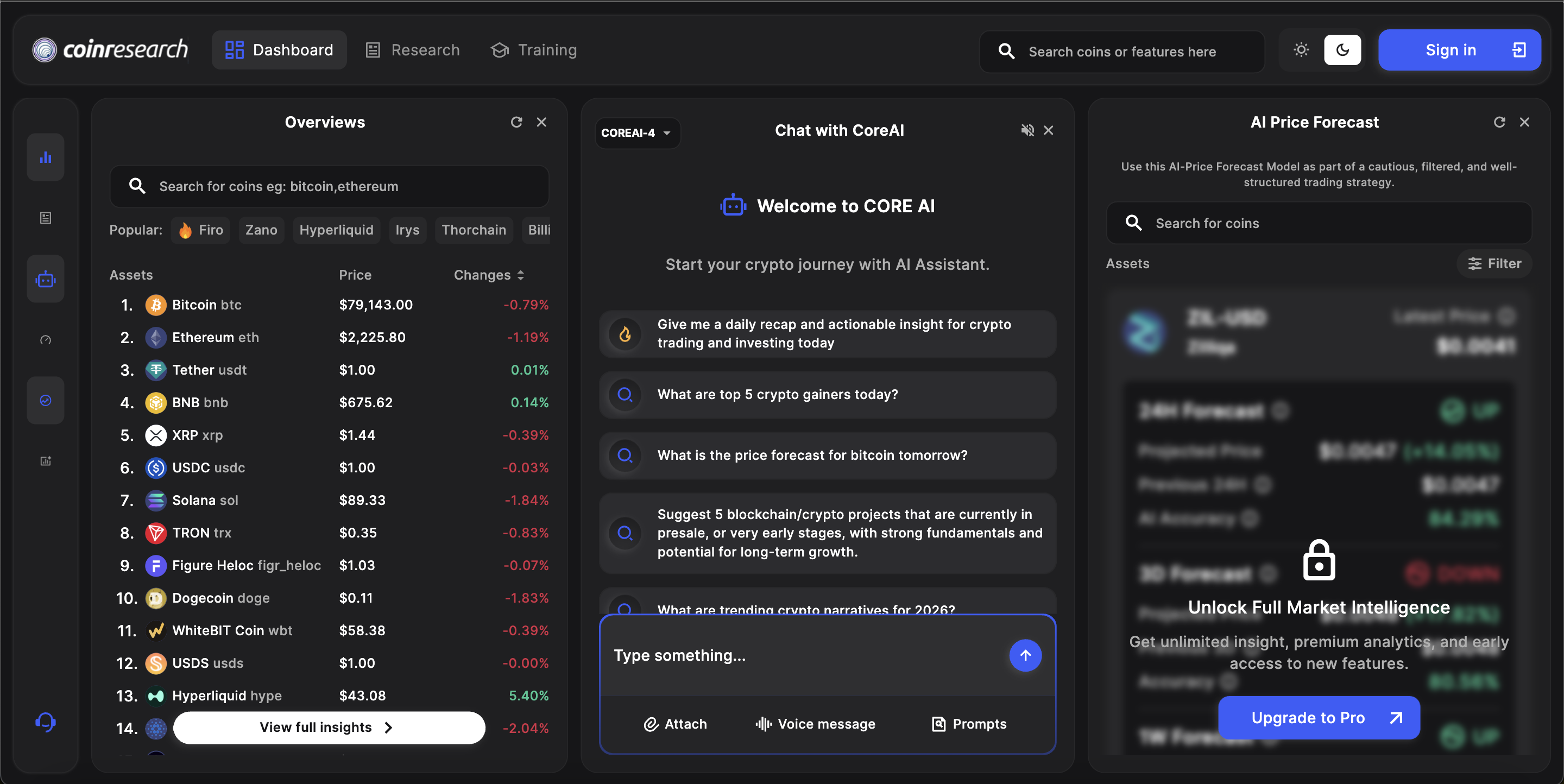The image size is (1564, 784).
Task: Click the Hyperliquid coin icon in list
Action: tap(156, 696)
